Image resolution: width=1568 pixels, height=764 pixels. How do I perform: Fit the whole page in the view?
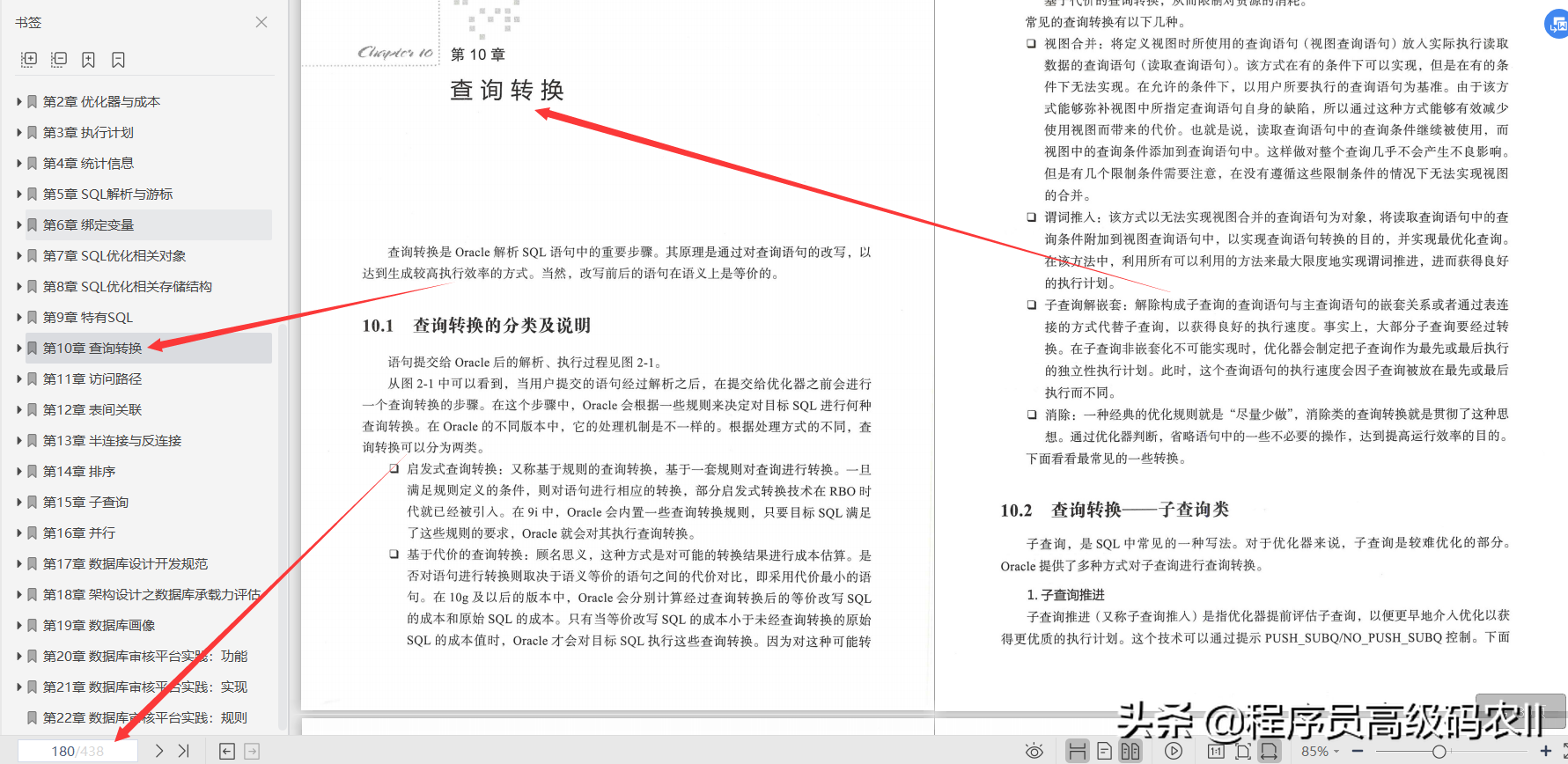tap(1242, 751)
